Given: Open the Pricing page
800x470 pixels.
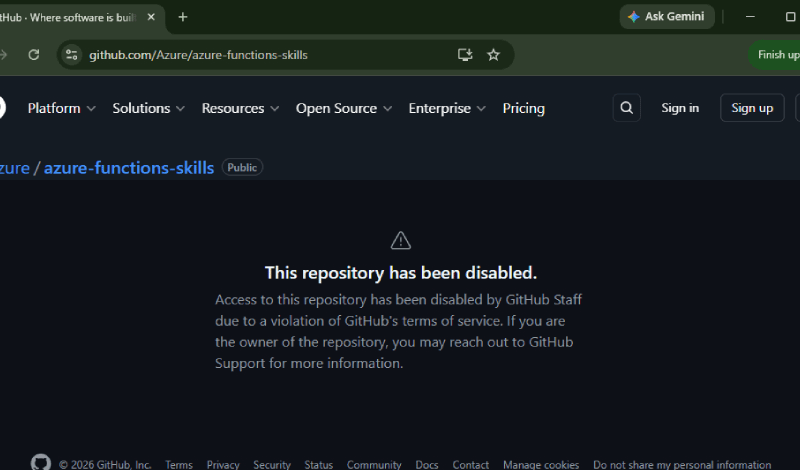Looking at the screenshot, I should (523, 108).
